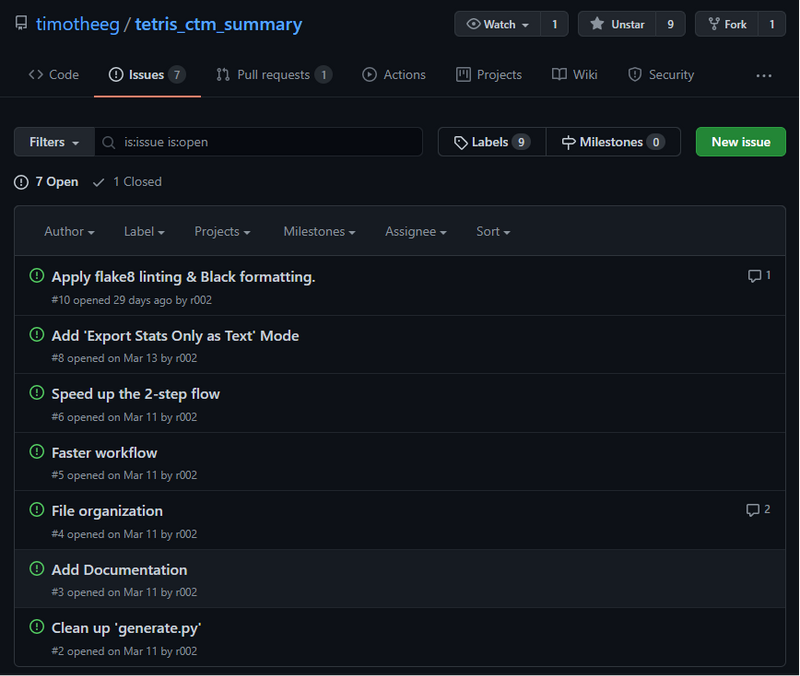Click the New issue button
This screenshot has width=800, height=676.
[x=740, y=142]
